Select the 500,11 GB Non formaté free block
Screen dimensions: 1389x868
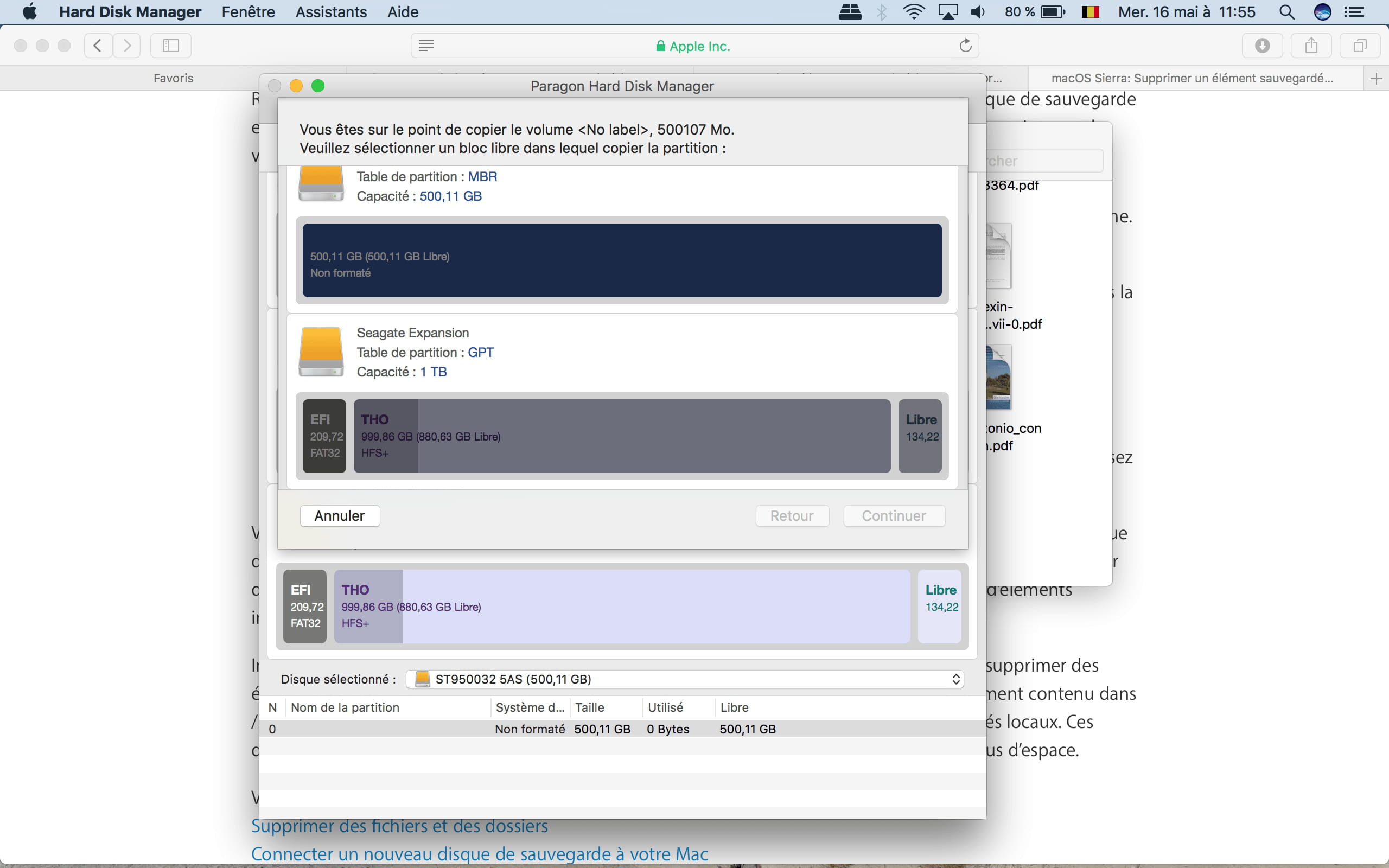tap(622, 260)
